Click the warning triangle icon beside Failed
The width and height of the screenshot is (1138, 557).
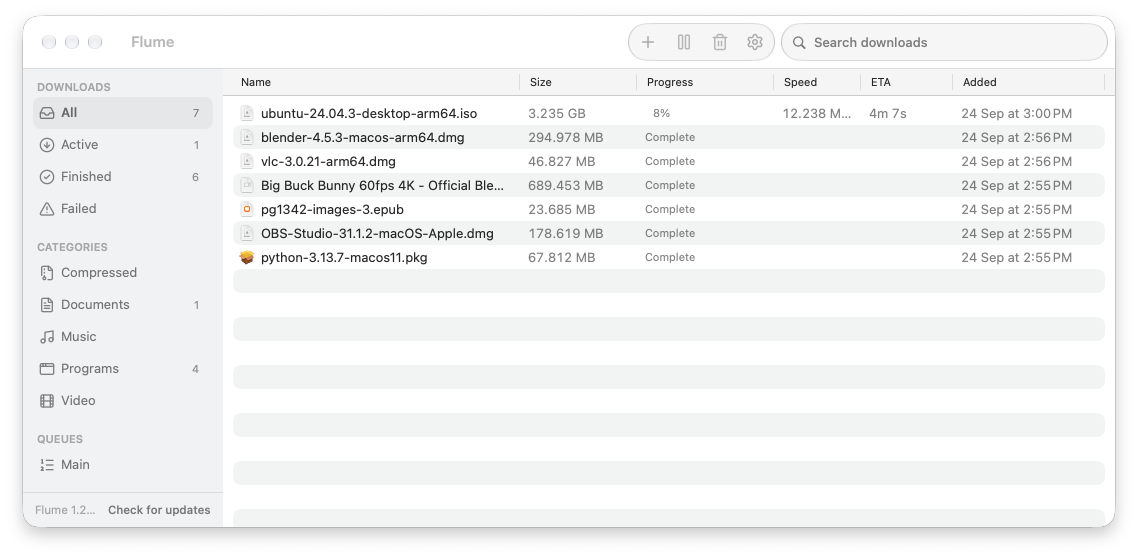coord(46,209)
